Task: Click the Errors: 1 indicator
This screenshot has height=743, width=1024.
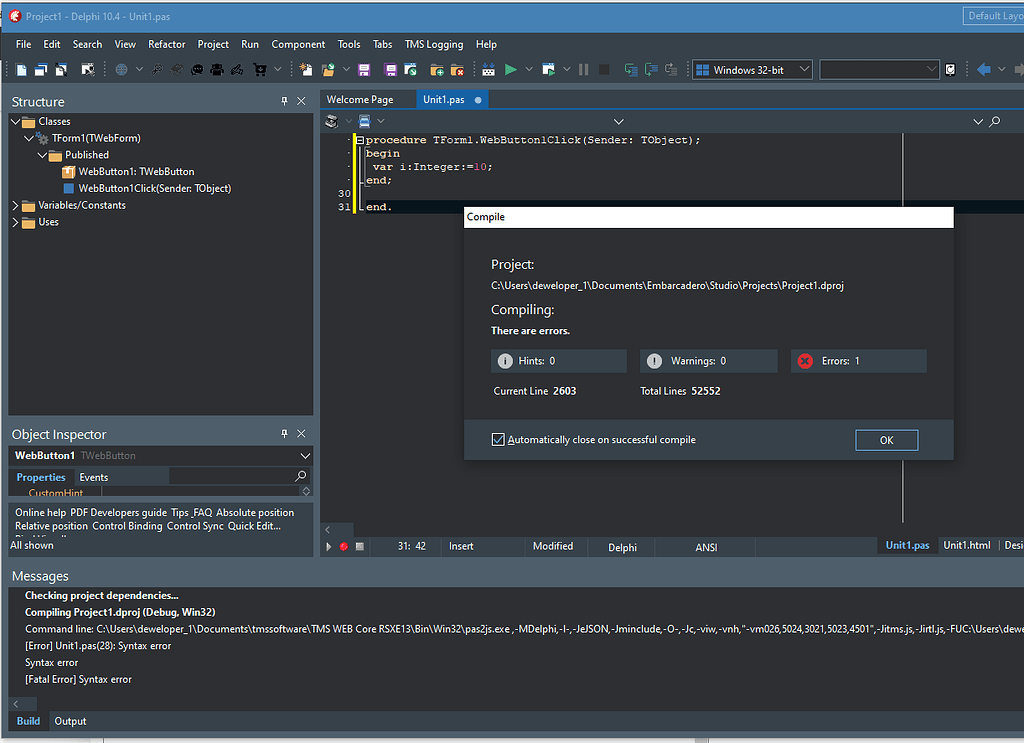Action: 858,361
